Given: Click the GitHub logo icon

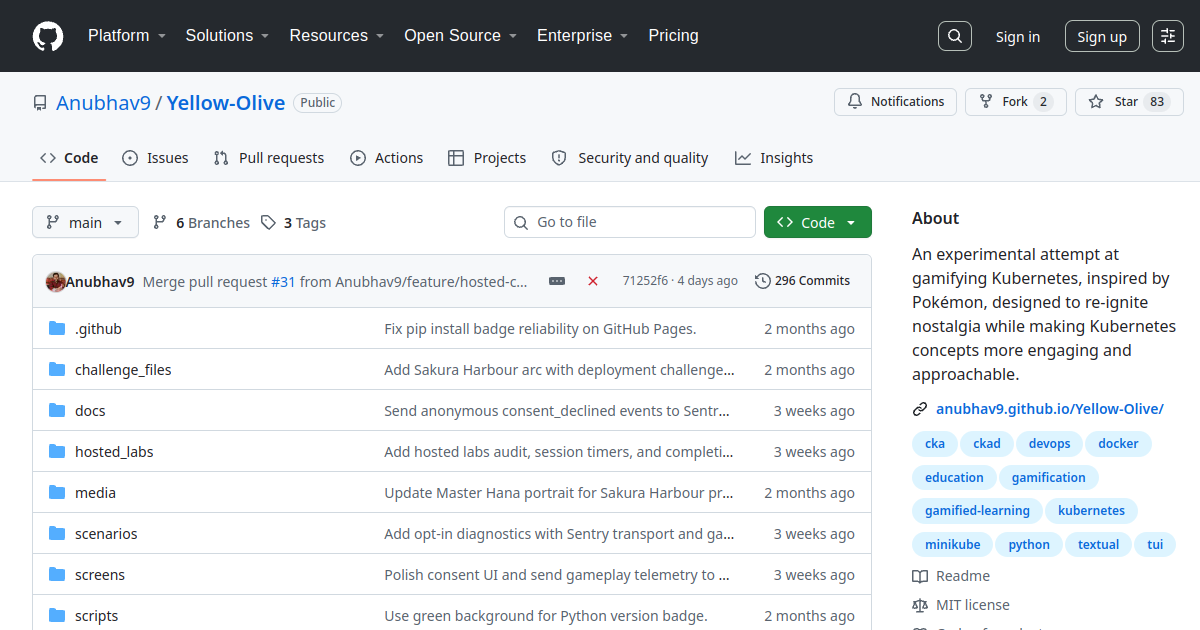Looking at the screenshot, I should 48,36.
